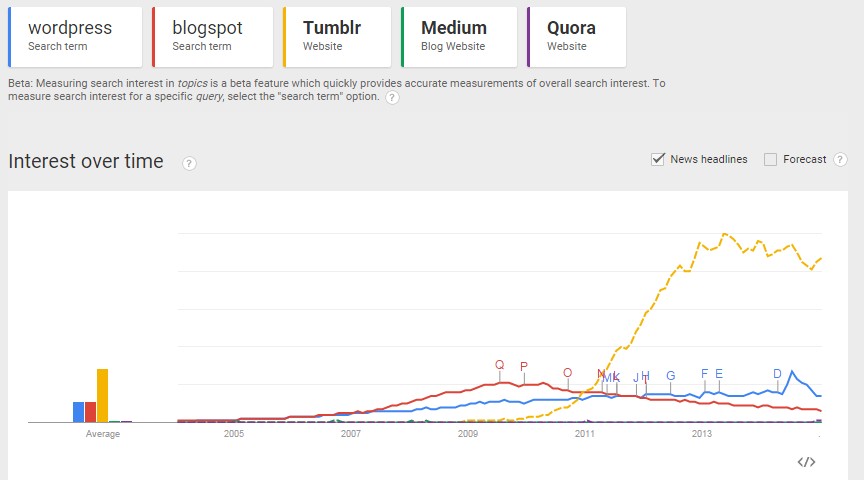The height and width of the screenshot is (480, 864).
Task: Show news headline marker O
Action: pos(567,373)
